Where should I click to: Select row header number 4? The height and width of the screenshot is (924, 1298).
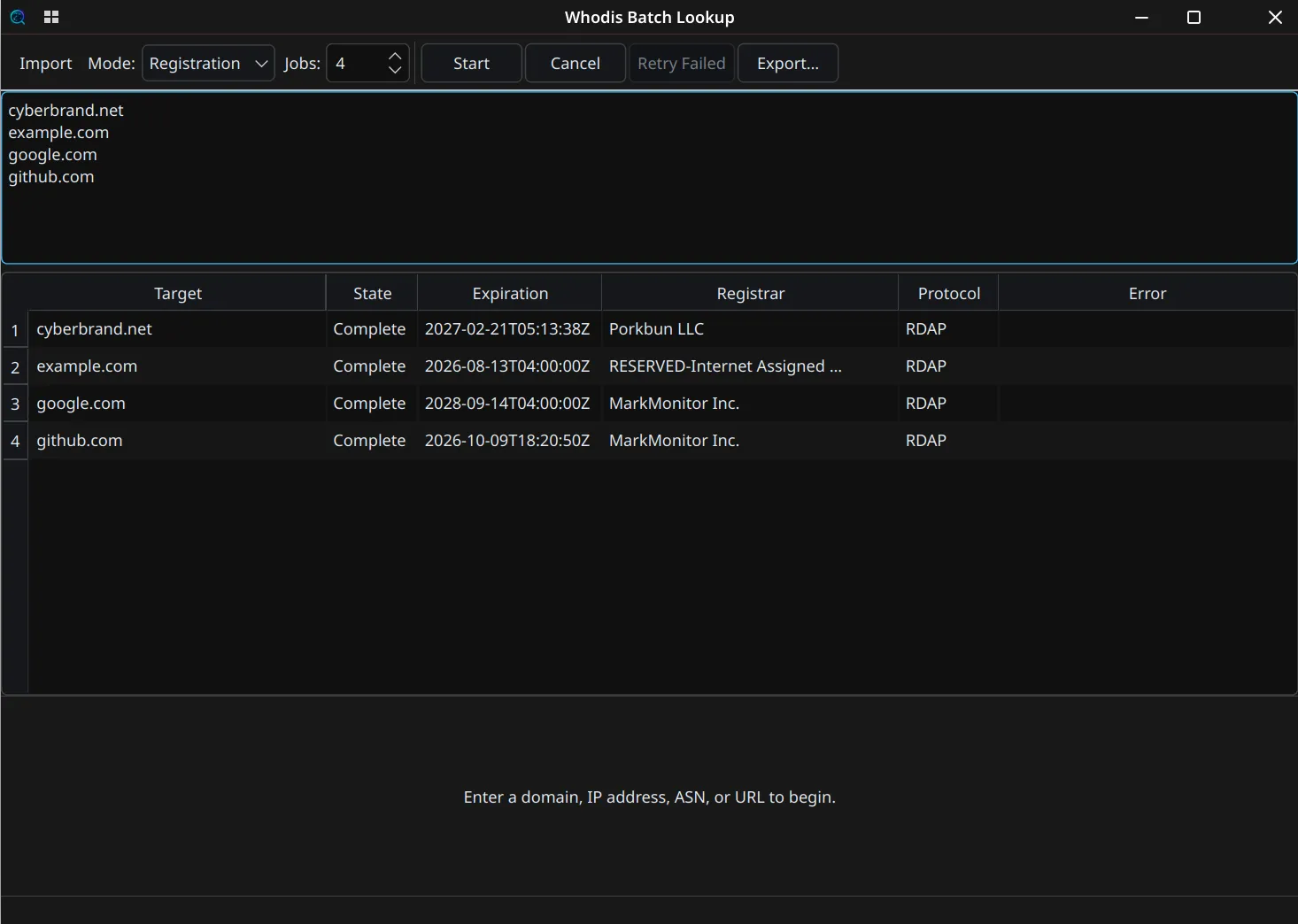coord(15,441)
